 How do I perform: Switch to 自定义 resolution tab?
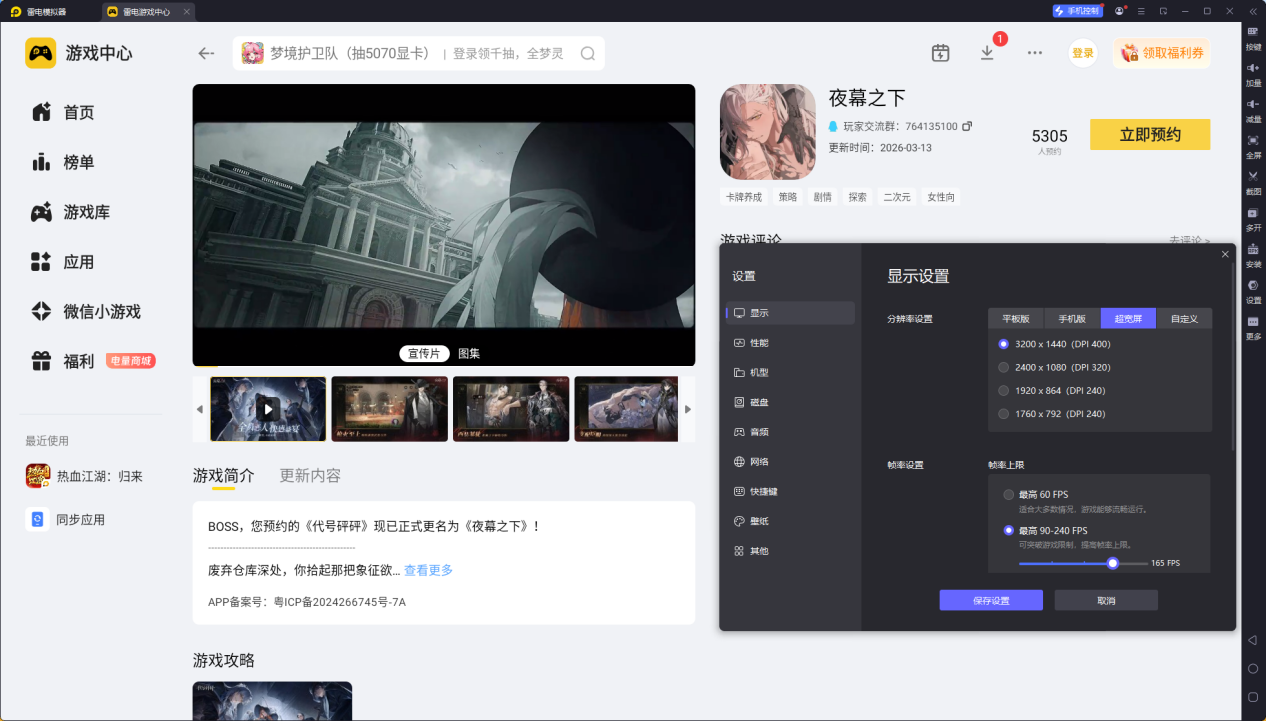tap(1184, 318)
